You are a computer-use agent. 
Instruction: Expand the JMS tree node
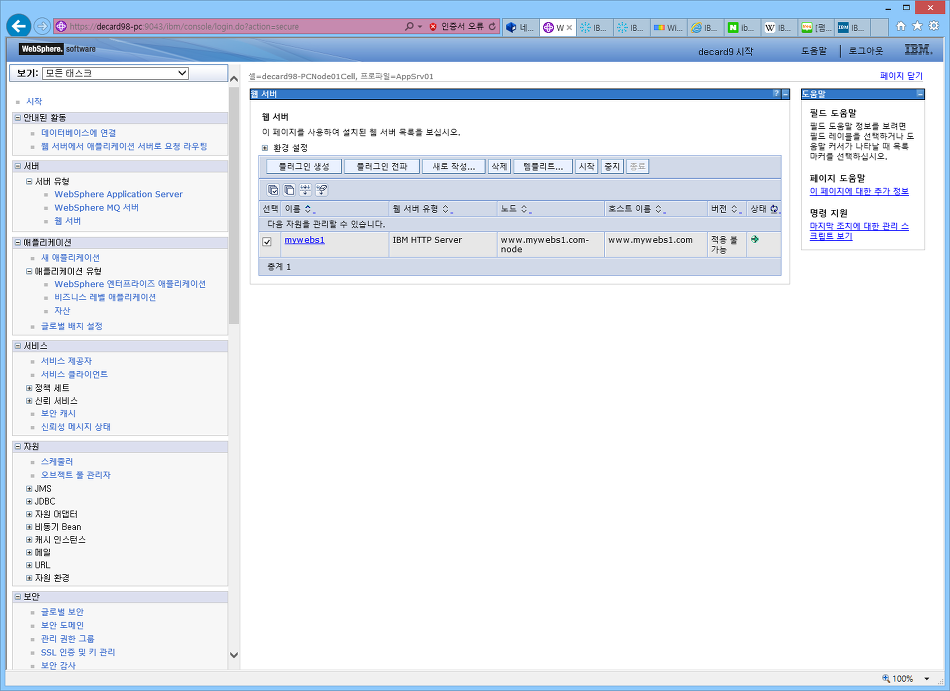(29, 488)
